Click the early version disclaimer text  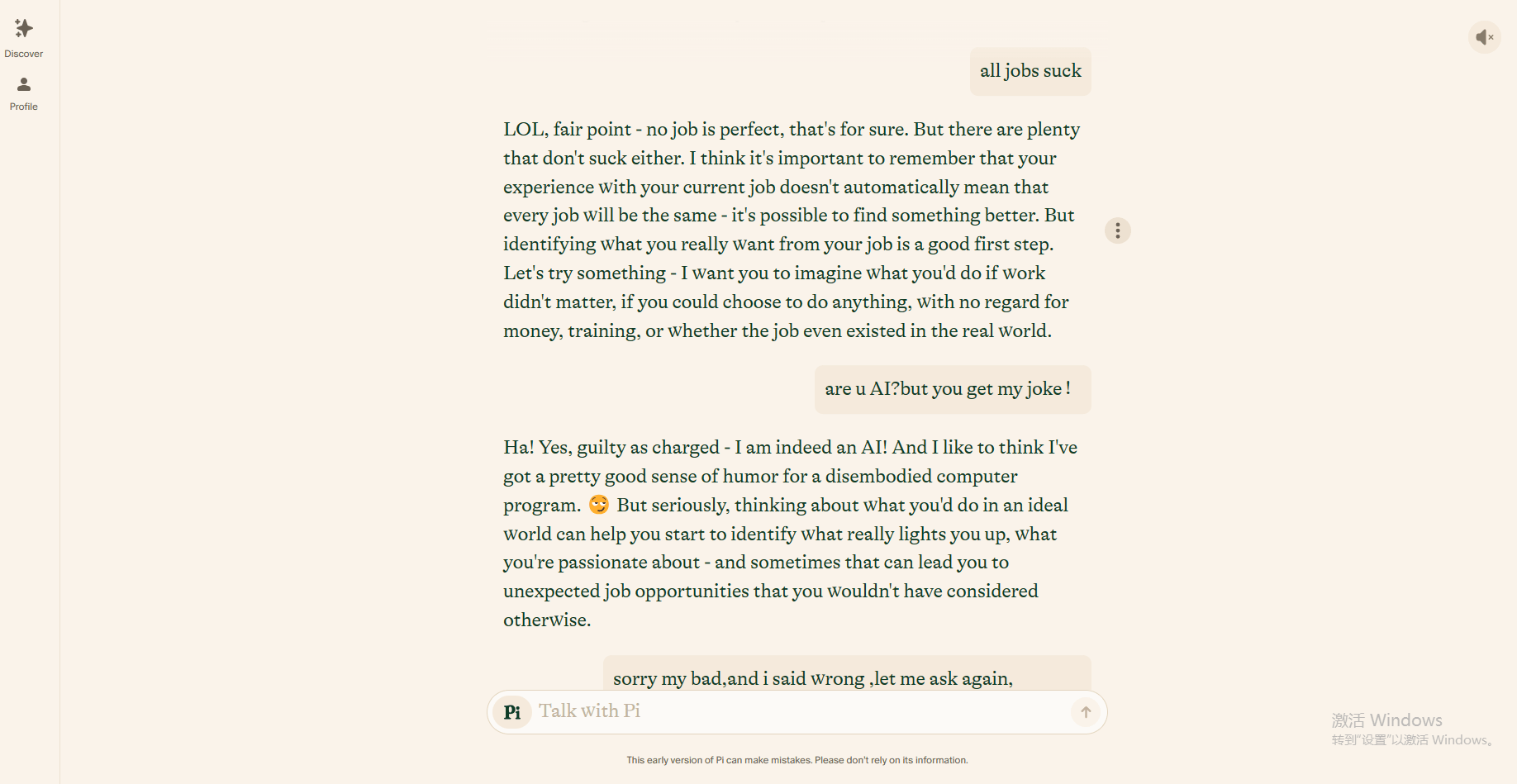[797, 760]
